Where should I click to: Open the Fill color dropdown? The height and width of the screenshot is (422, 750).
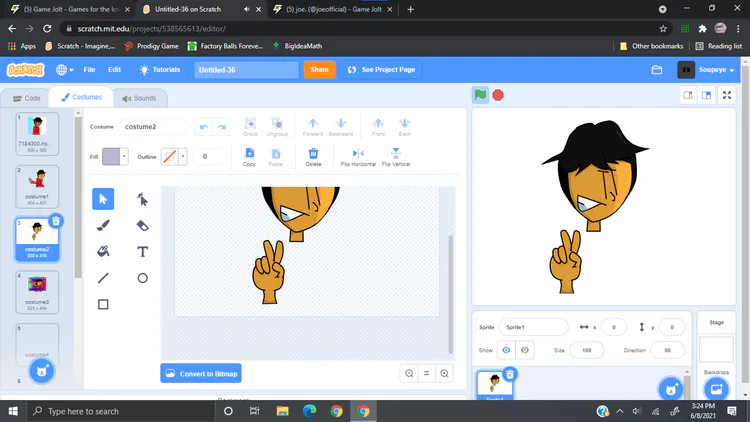click(124, 156)
